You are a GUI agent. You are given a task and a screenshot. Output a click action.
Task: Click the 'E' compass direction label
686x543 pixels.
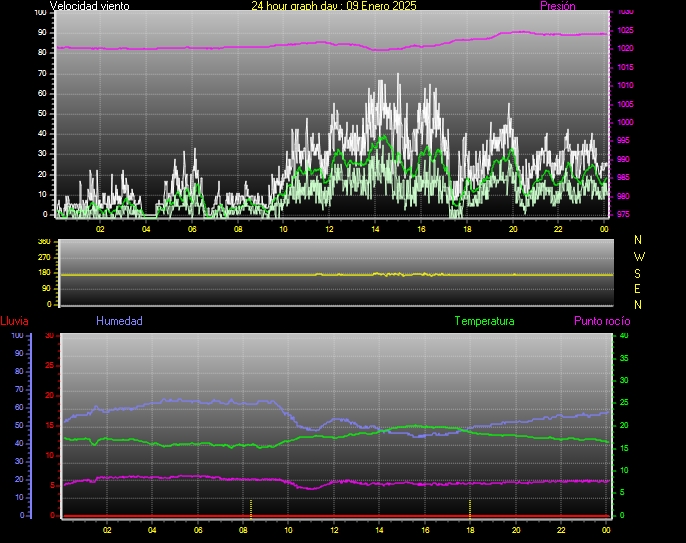tap(637, 289)
